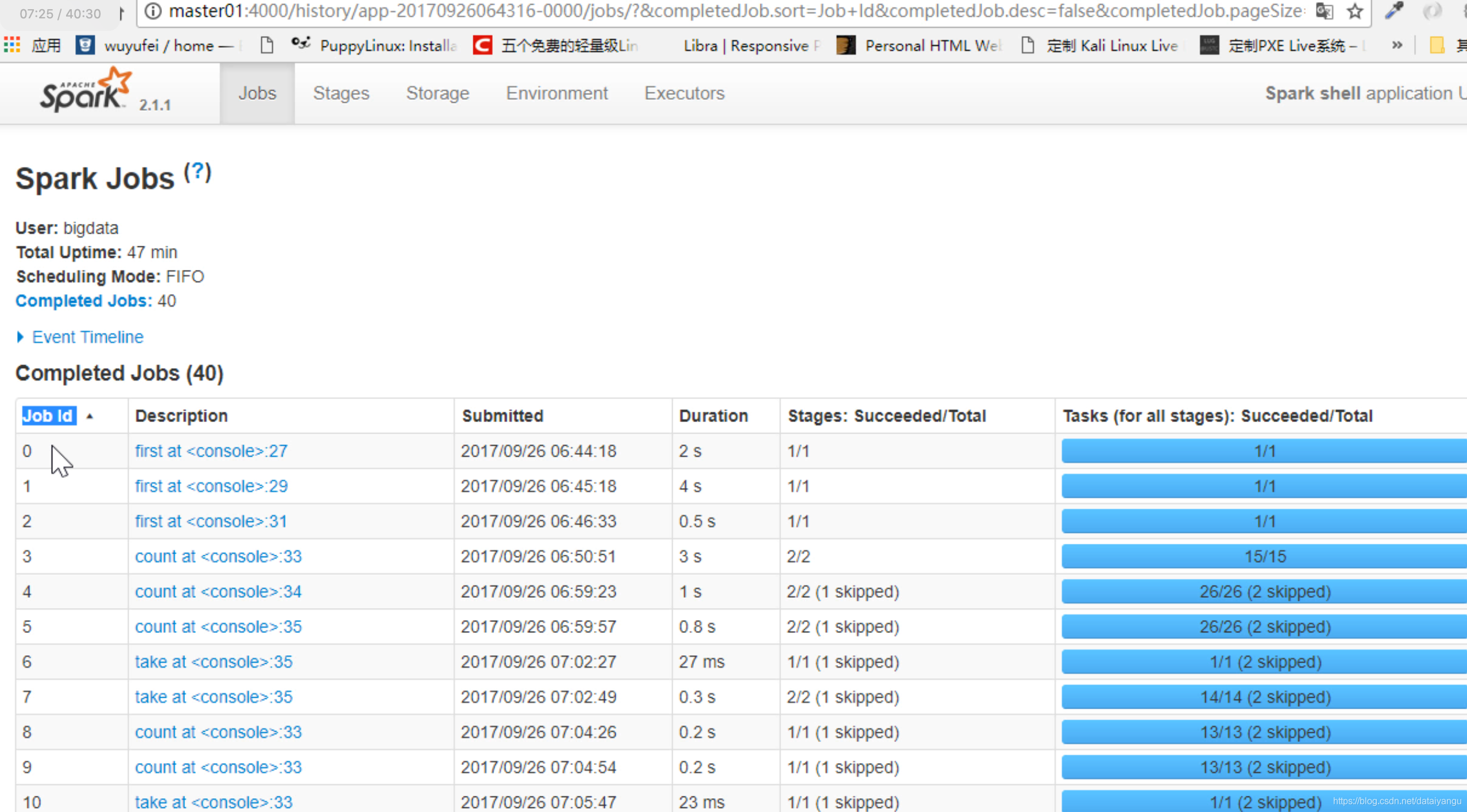
Task: Click Stages: Succeeded/Total column header
Action: [x=887, y=416]
